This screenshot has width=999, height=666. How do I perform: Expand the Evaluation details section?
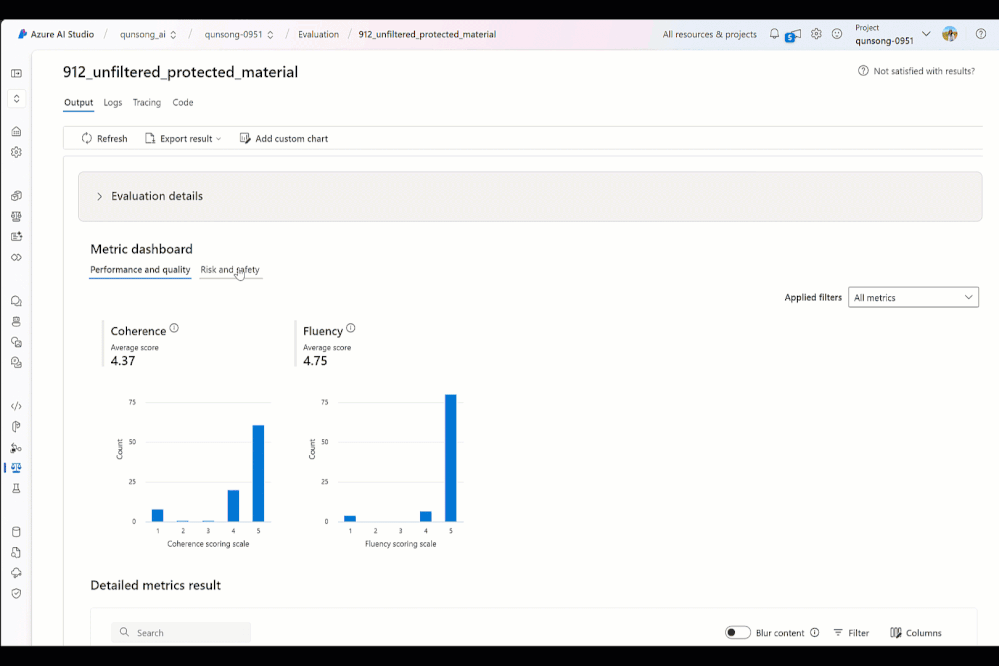529,196
